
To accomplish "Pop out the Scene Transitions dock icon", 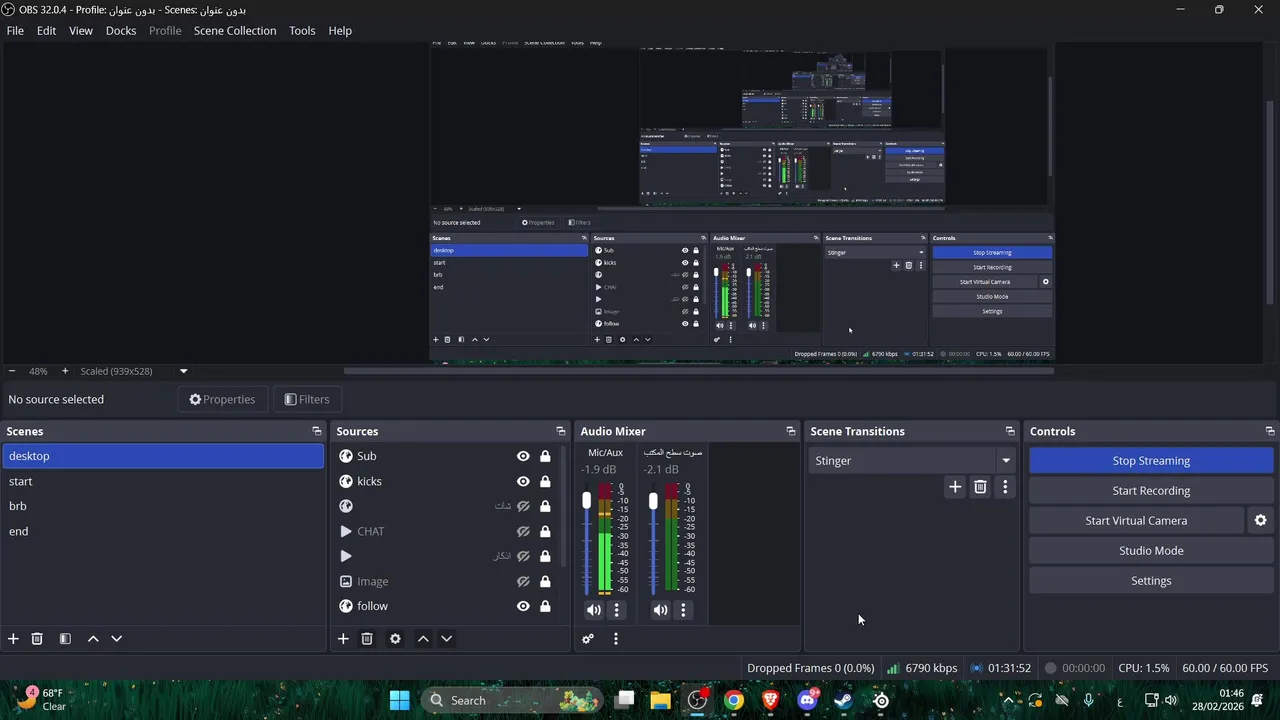I will tap(1010, 431).
